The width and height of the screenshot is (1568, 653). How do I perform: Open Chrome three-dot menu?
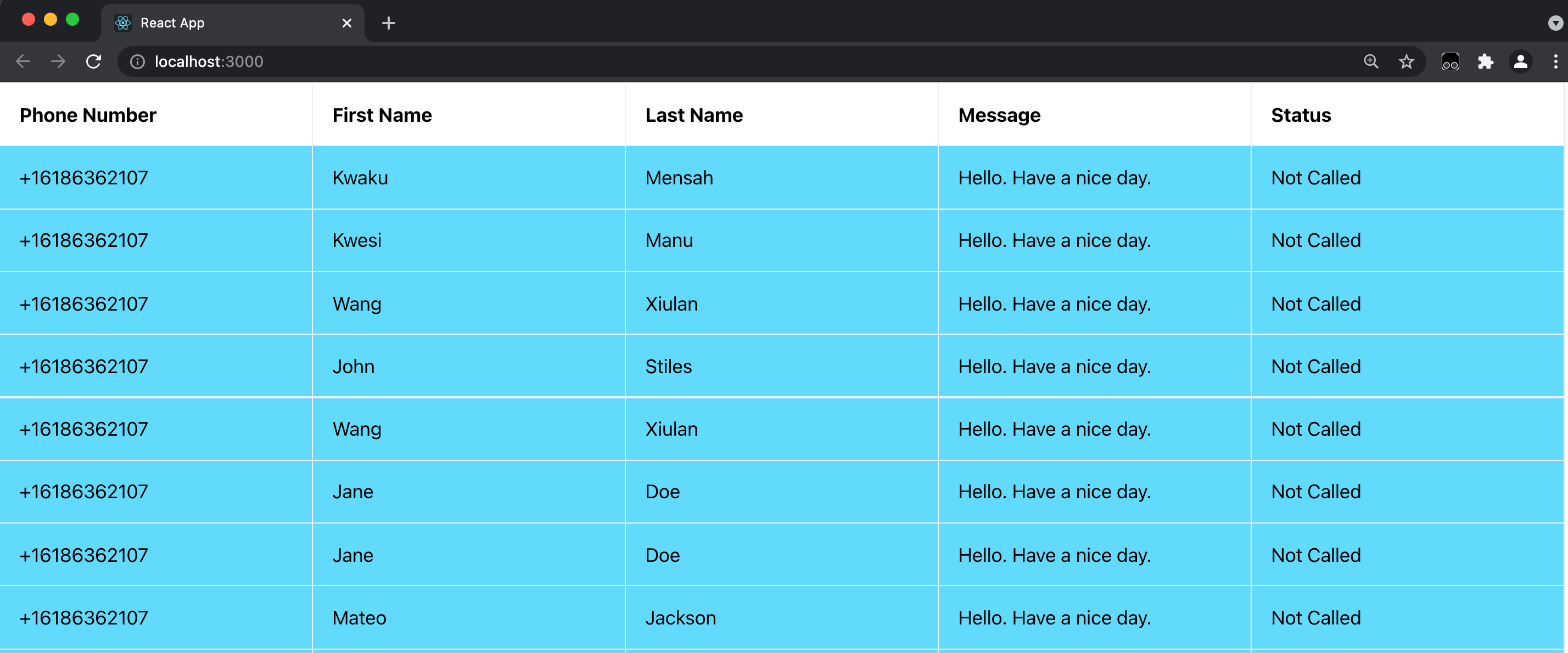click(x=1555, y=61)
